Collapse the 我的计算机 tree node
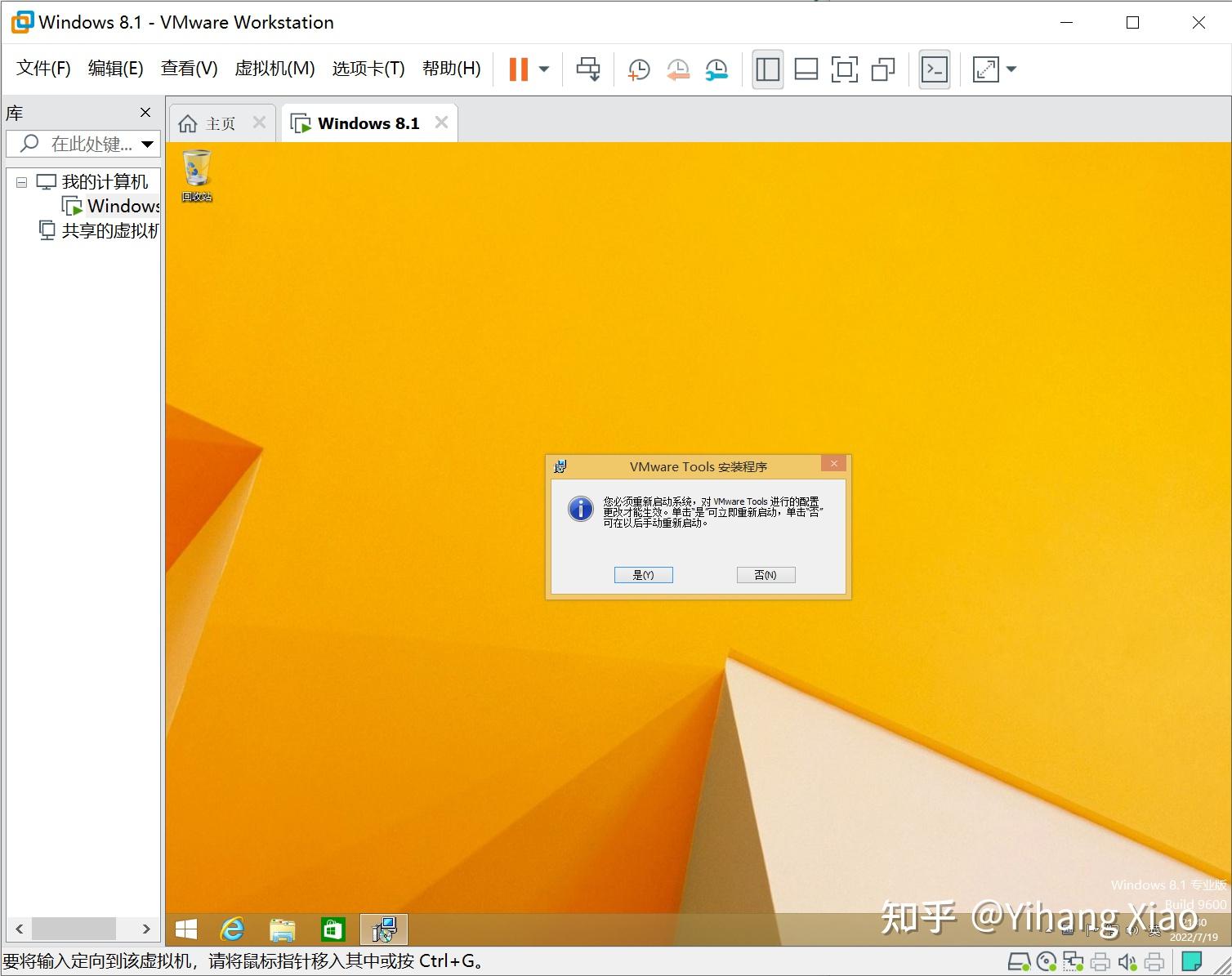Viewport: 1232px width, 976px height. [x=21, y=181]
